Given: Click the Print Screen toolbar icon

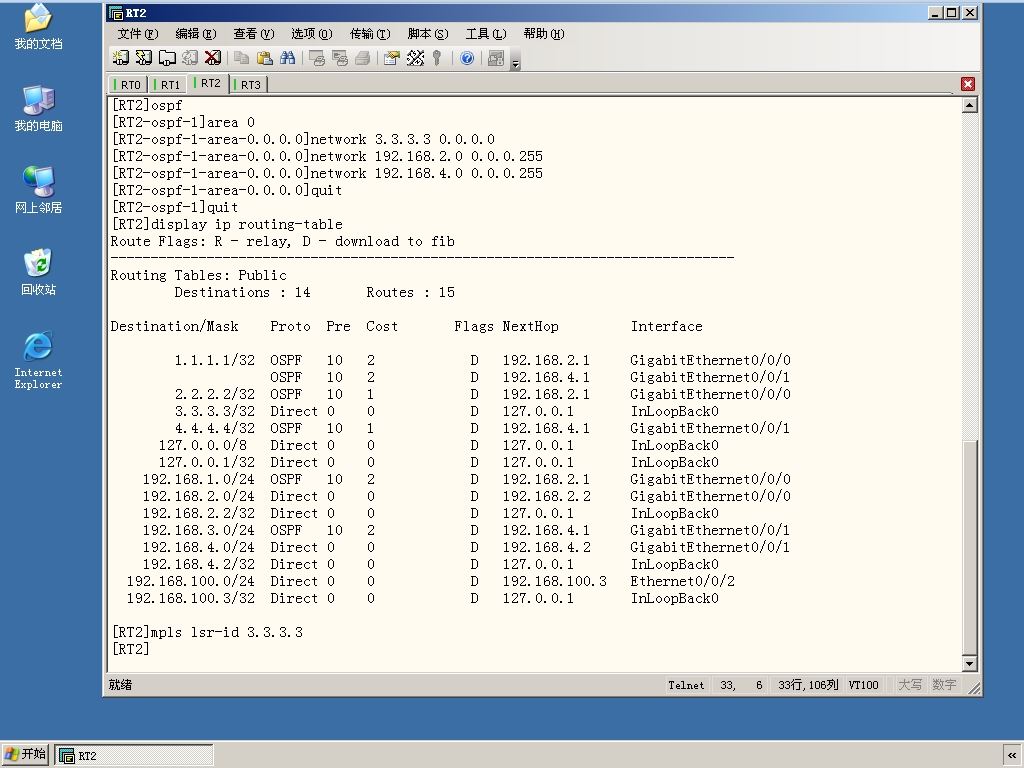Looking at the screenshot, I should (x=317, y=58).
